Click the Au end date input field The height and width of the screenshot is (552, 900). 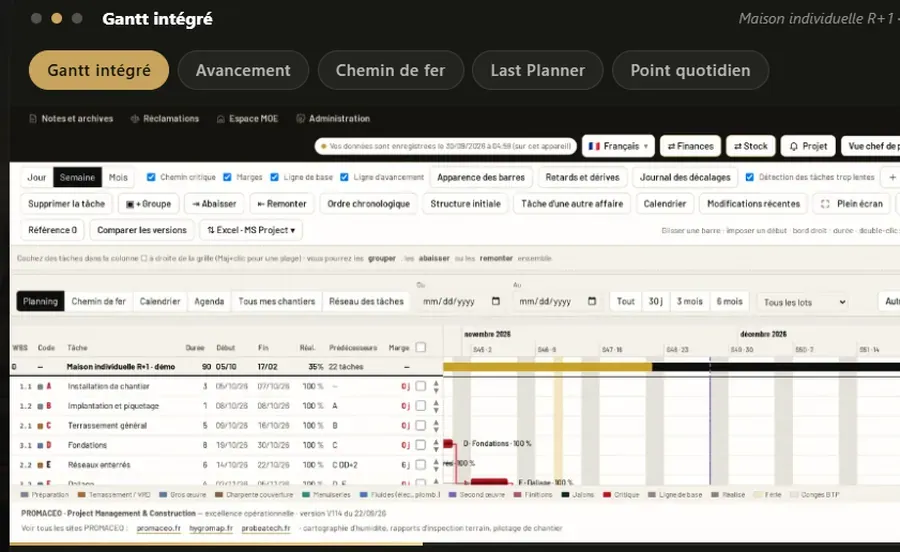[x=557, y=301]
